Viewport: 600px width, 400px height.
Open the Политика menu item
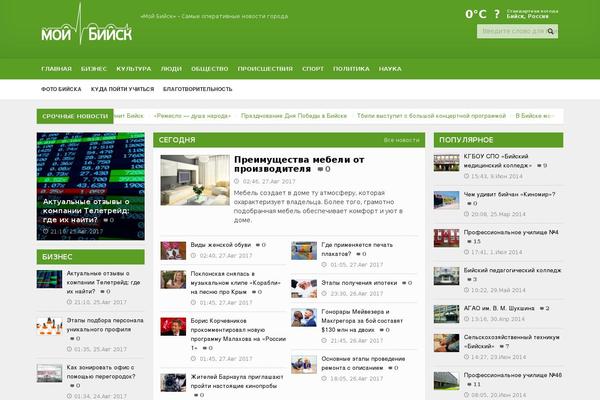pyautogui.click(x=351, y=69)
